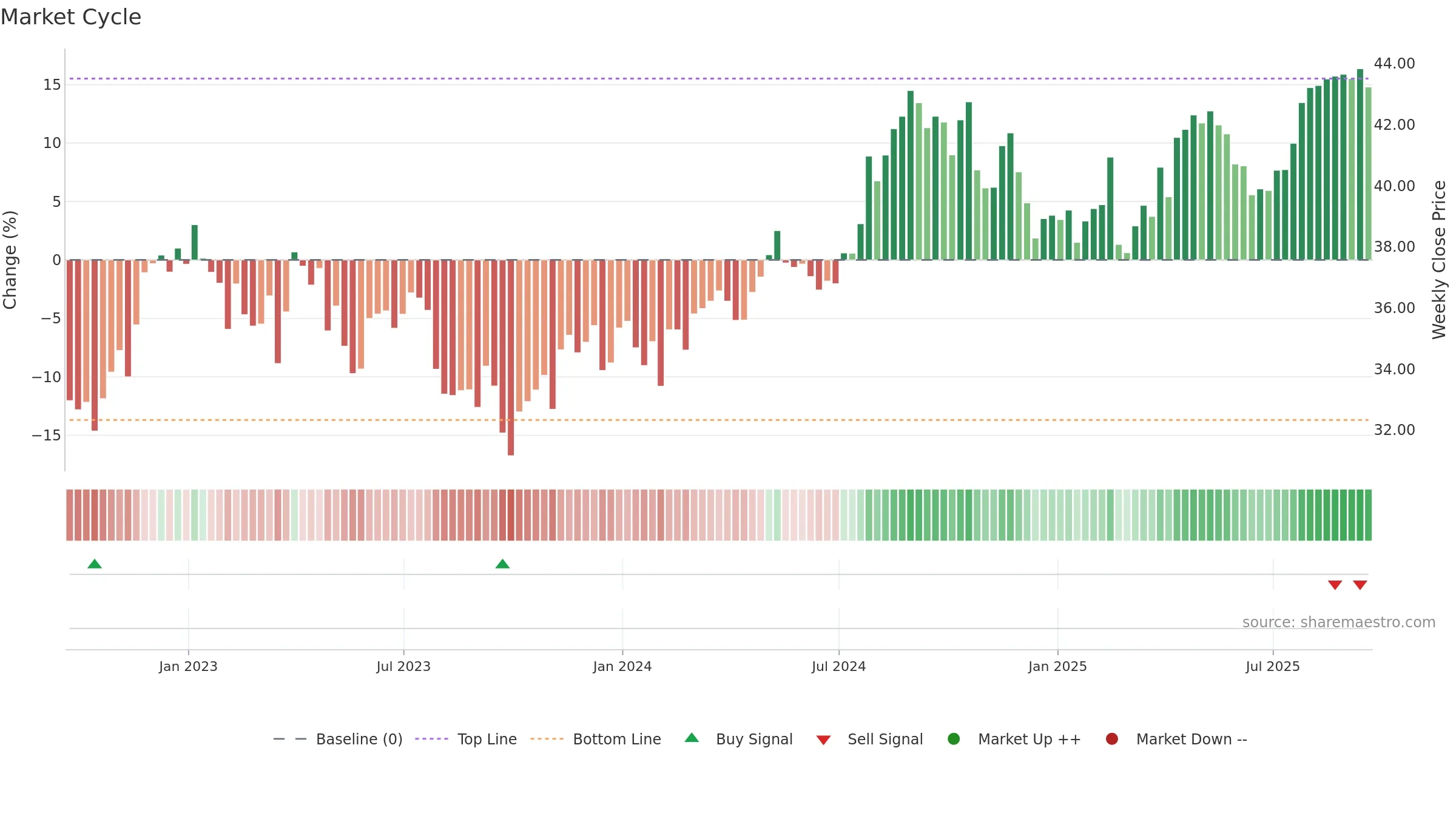1456x819 pixels.
Task: Click the 38.00 price axis label
Action: [1394, 246]
